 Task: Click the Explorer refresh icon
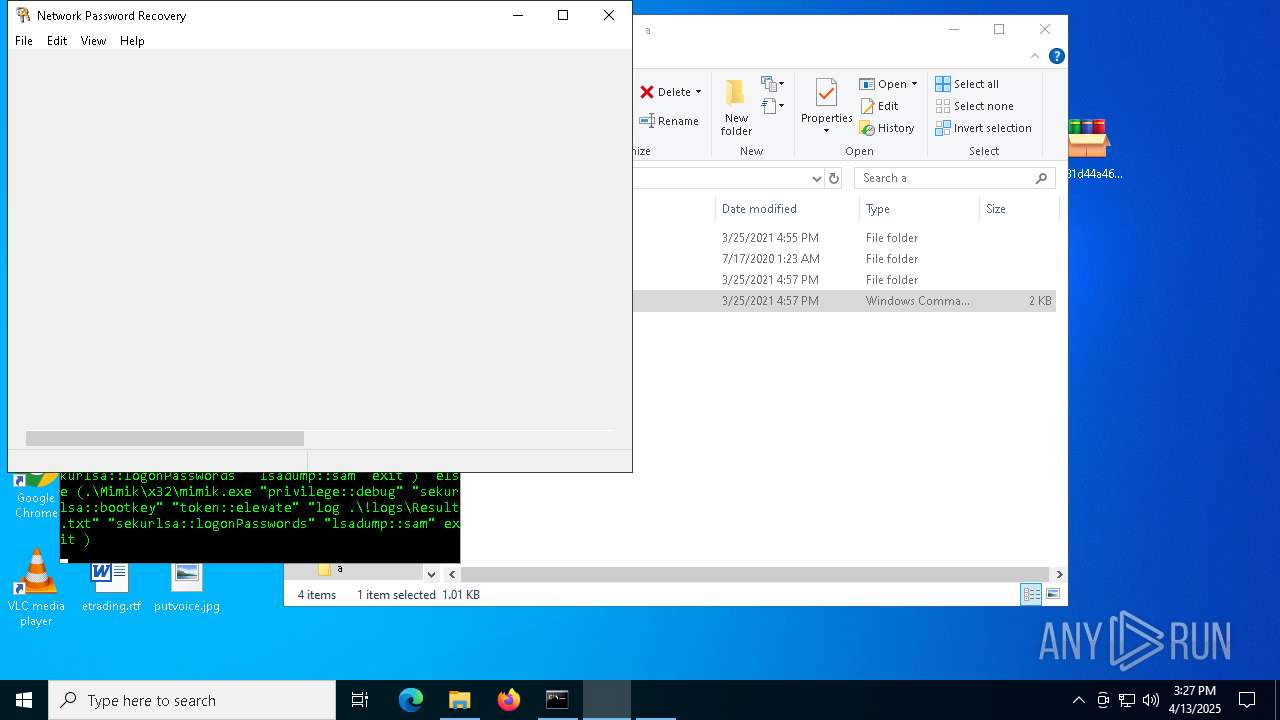pos(834,178)
